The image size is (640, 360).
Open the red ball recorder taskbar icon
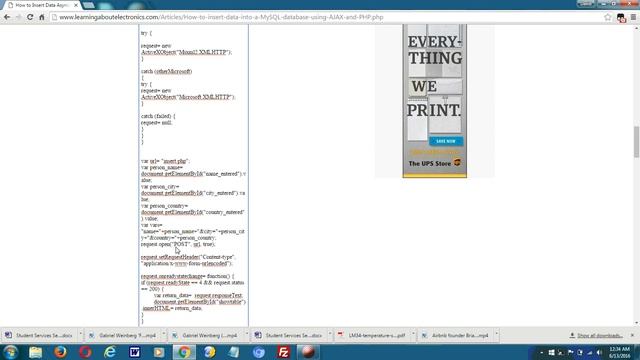tap(308, 352)
